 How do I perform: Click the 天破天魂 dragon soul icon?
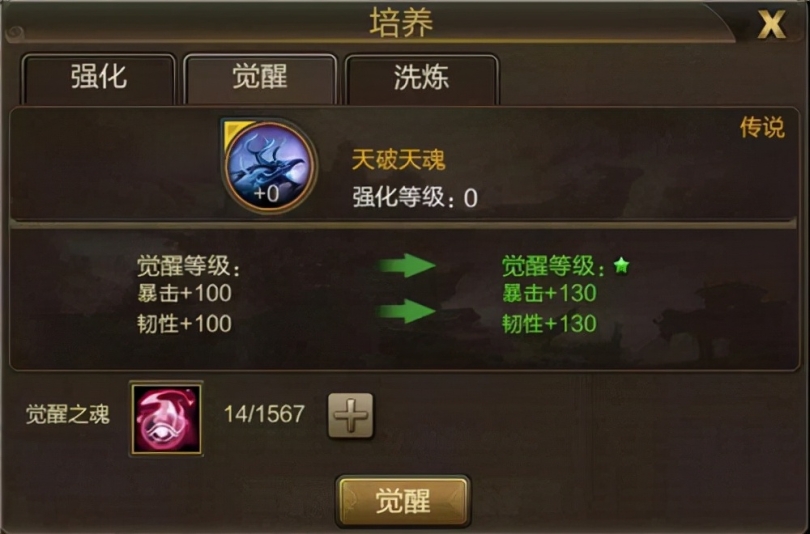point(269,166)
